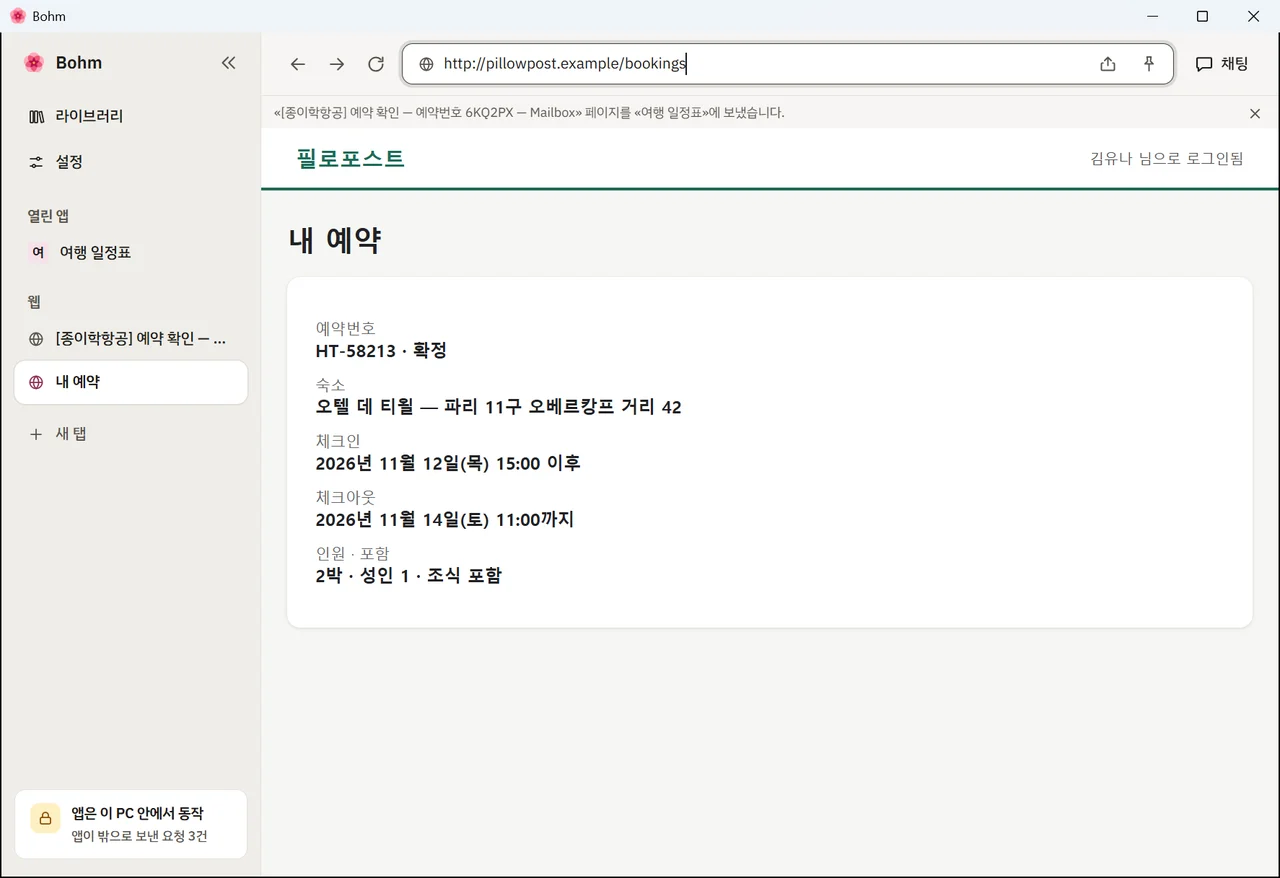Open the 여행 일정표 app

pyautogui.click(x=131, y=253)
